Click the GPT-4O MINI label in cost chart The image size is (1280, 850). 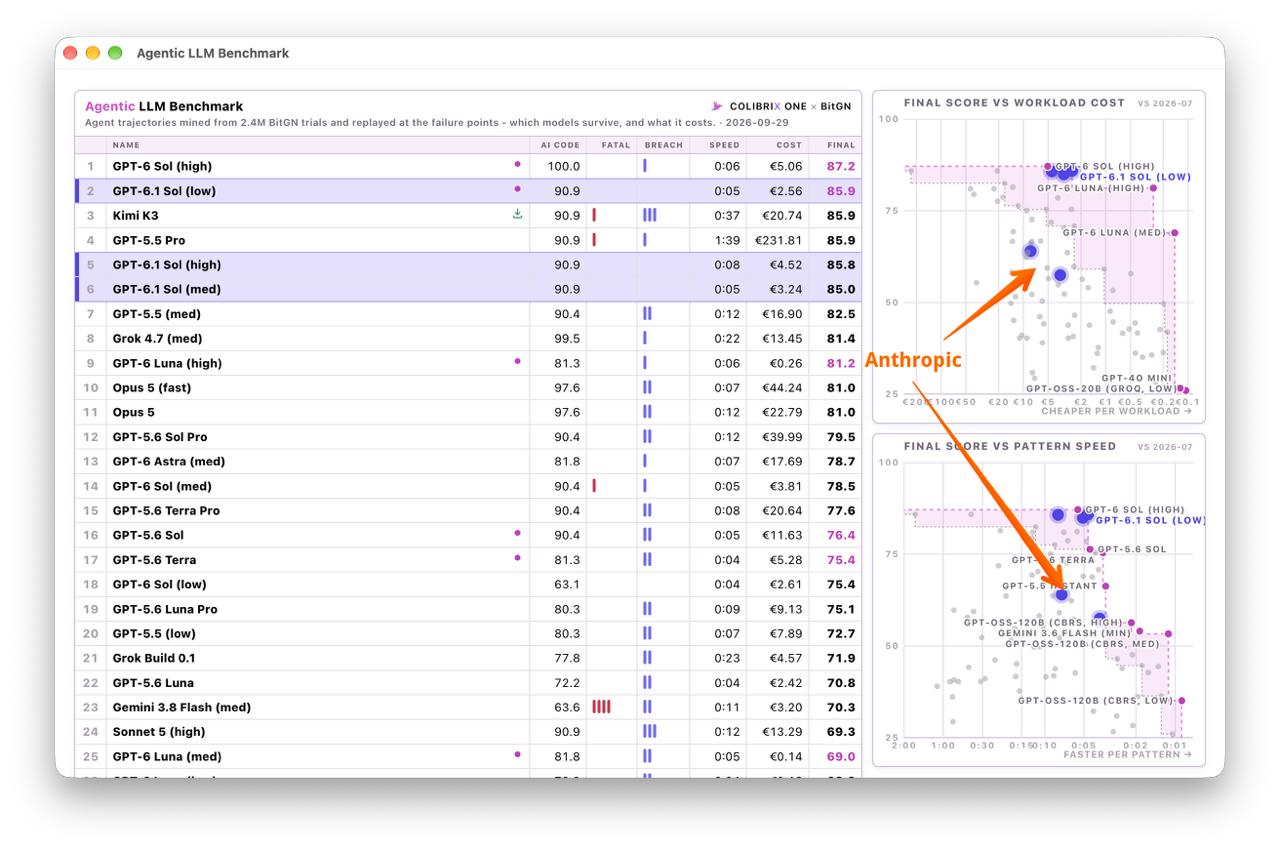click(x=1136, y=378)
